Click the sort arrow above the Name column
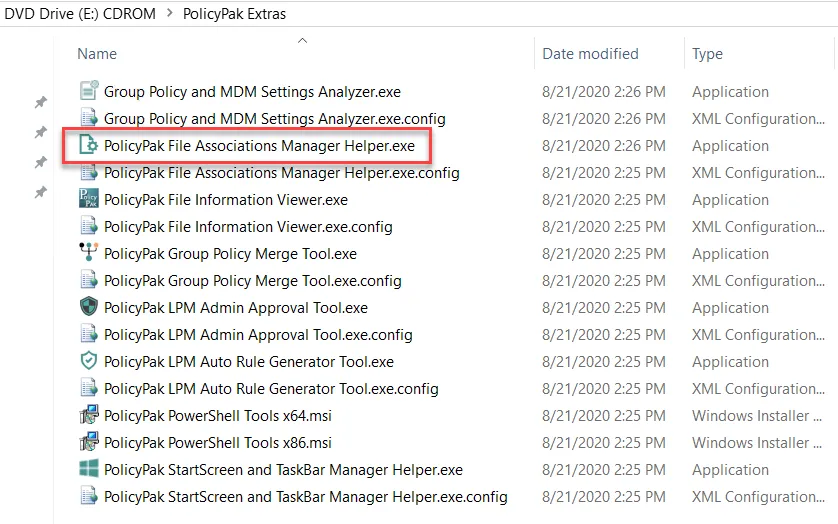 click(x=302, y=41)
